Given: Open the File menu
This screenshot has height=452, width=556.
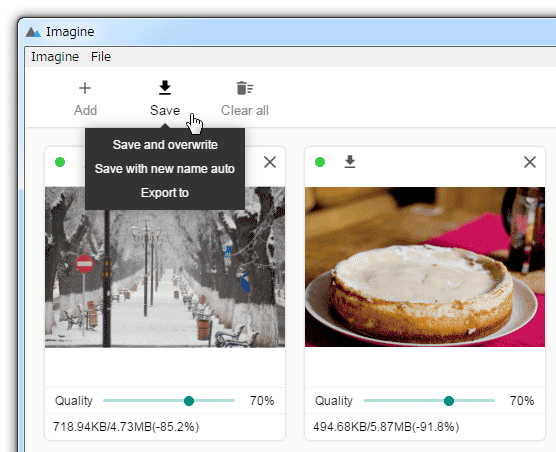Looking at the screenshot, I should coord(101,57).
